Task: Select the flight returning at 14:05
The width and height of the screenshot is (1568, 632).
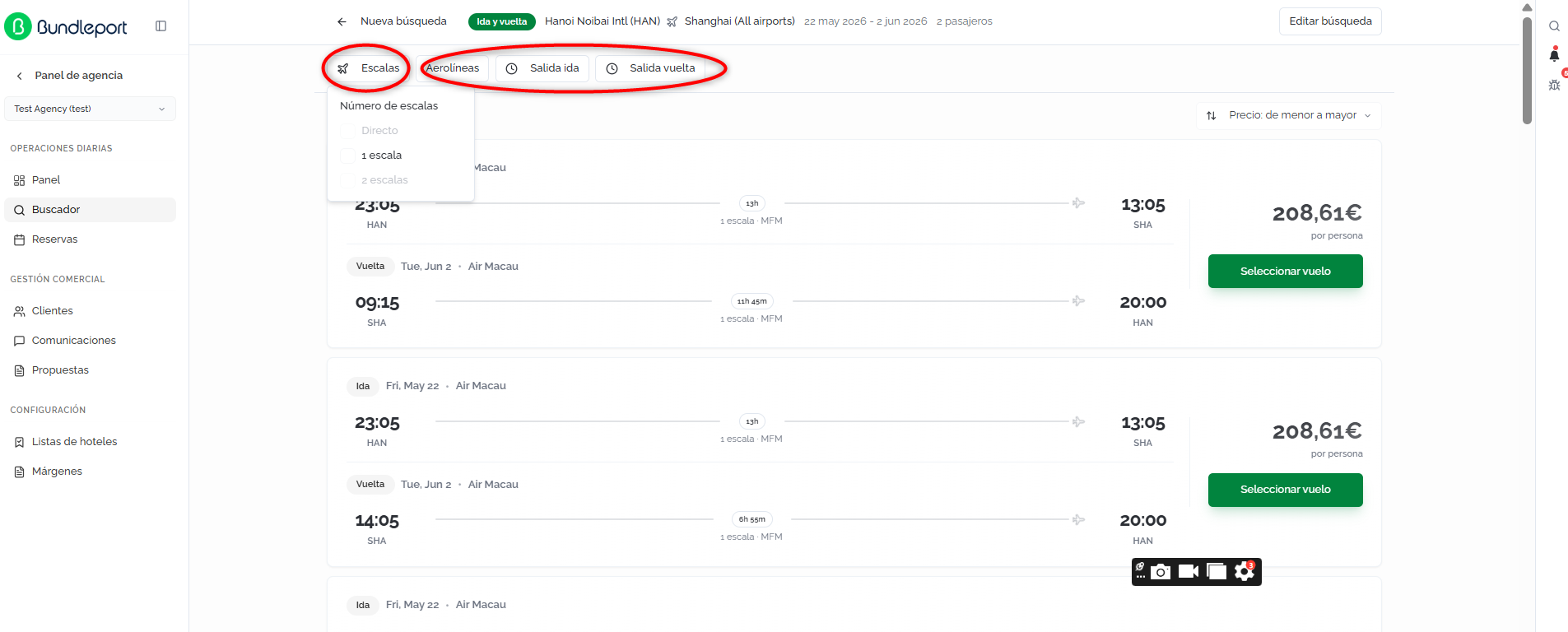Action: pos(1285,490)
